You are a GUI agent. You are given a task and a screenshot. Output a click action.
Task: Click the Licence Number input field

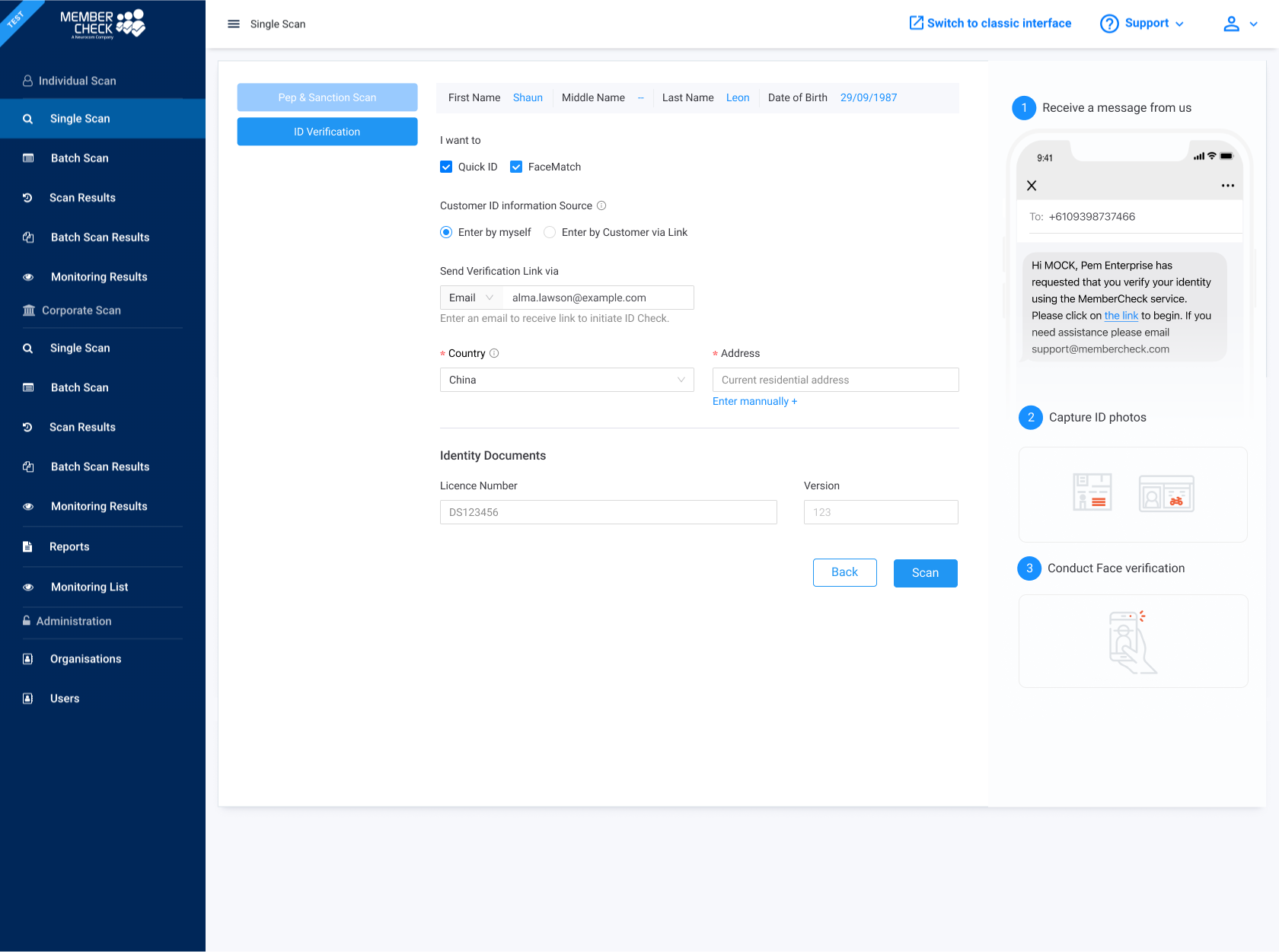point(608,512)
